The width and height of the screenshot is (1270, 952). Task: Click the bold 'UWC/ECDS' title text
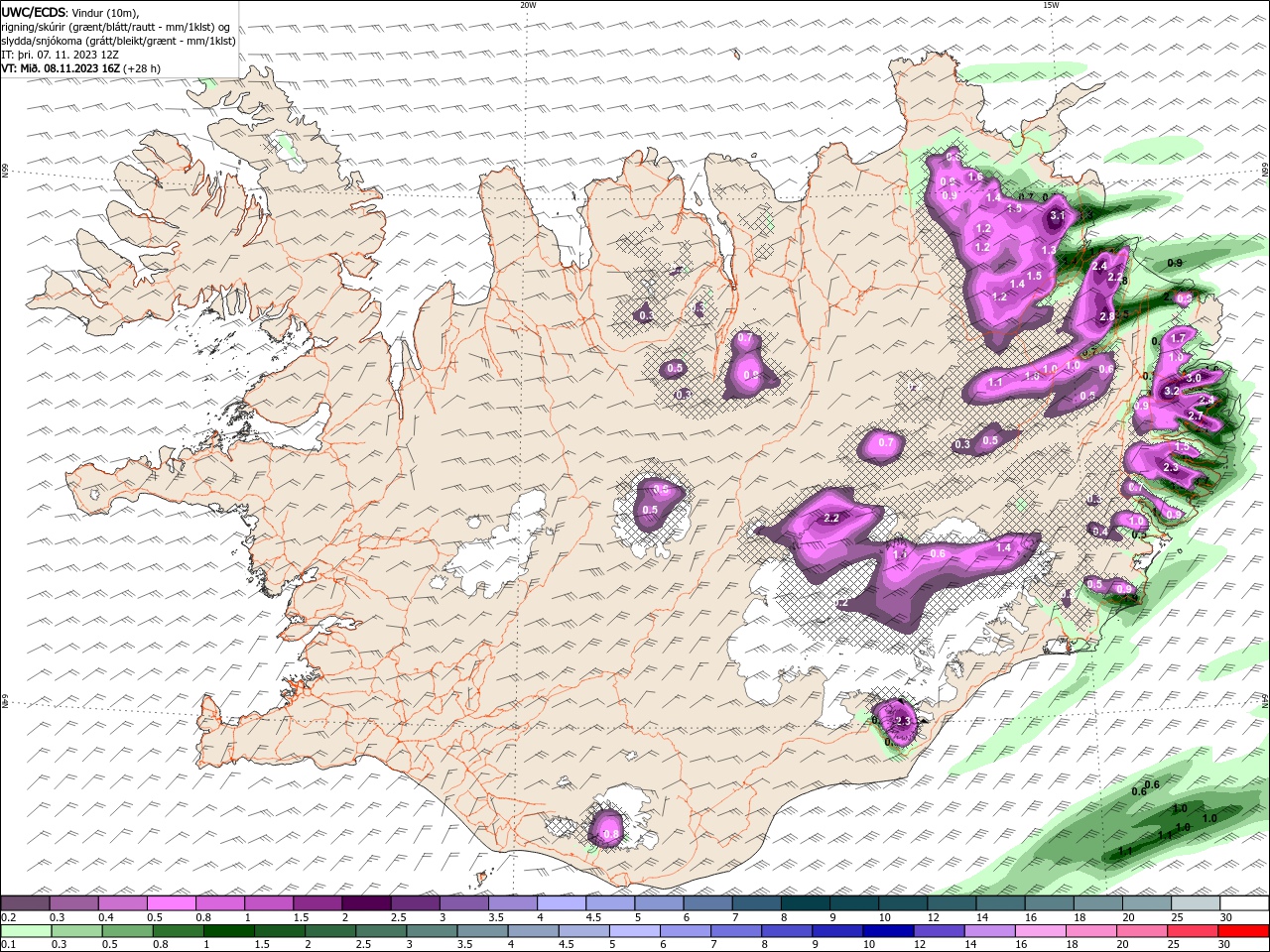click(34, 12)
